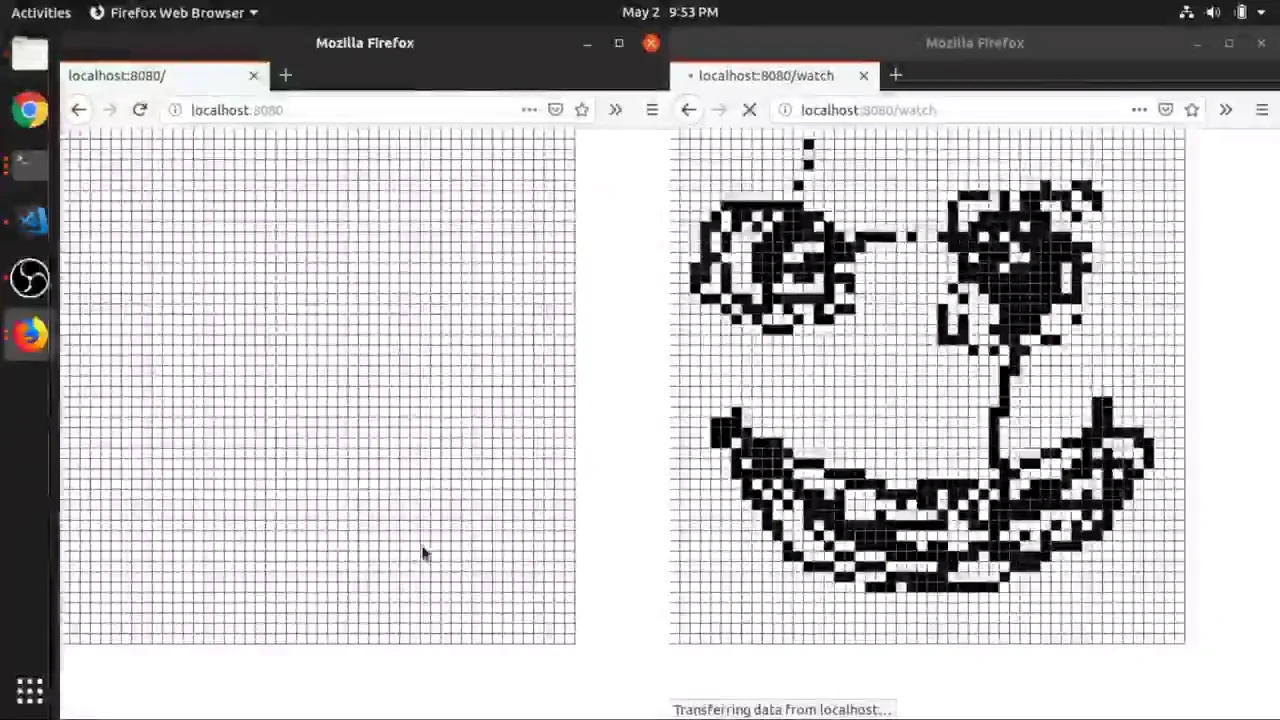The height and width of the screenshot is (720, 1280).
Task: Open Firefox Web Browser app menu
Action: point(174,12)
